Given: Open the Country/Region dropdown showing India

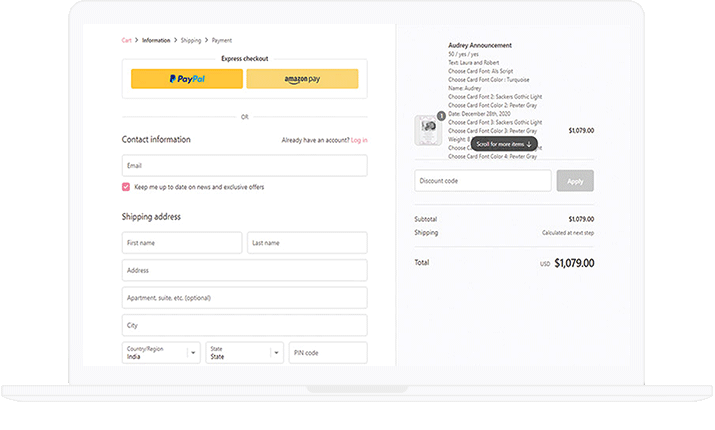Looking at the screenshot, I should 161,352.
